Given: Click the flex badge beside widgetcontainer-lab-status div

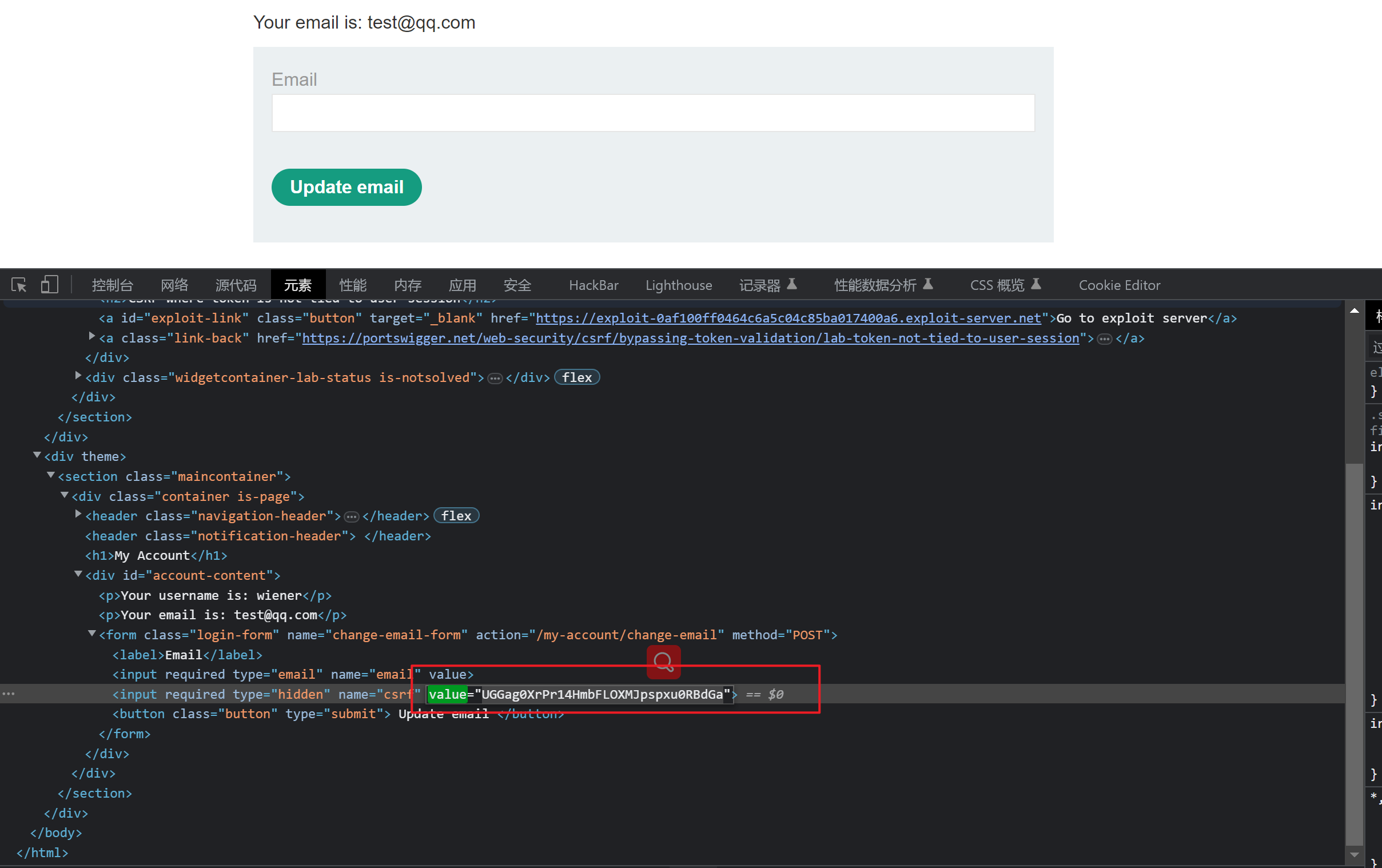Looking at the screenshot, I should [x=577, y=377].
